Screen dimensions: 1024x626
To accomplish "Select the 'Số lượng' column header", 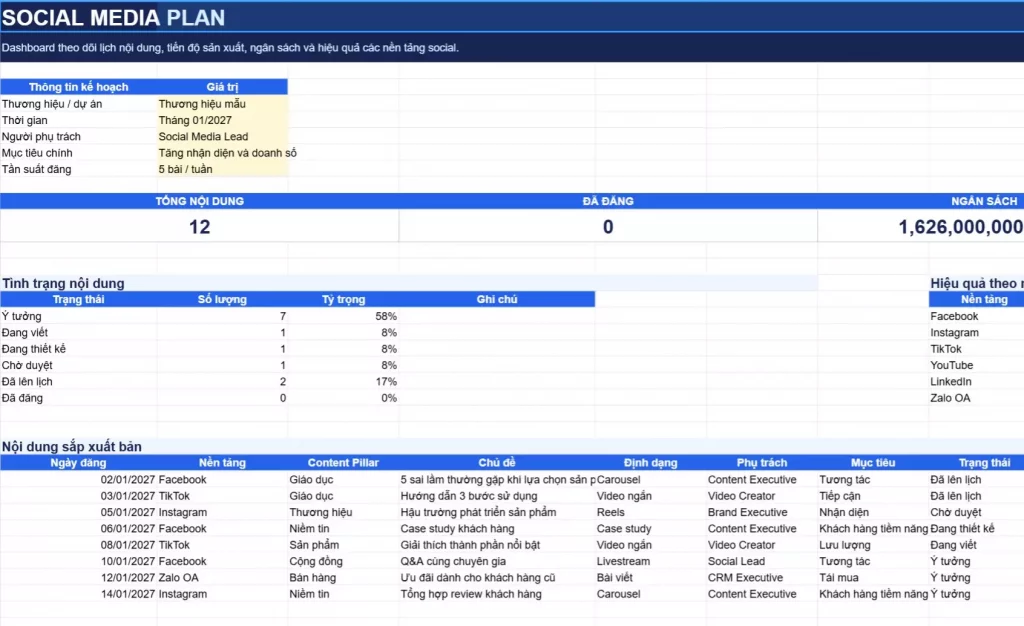I will (x=222, y=299).
